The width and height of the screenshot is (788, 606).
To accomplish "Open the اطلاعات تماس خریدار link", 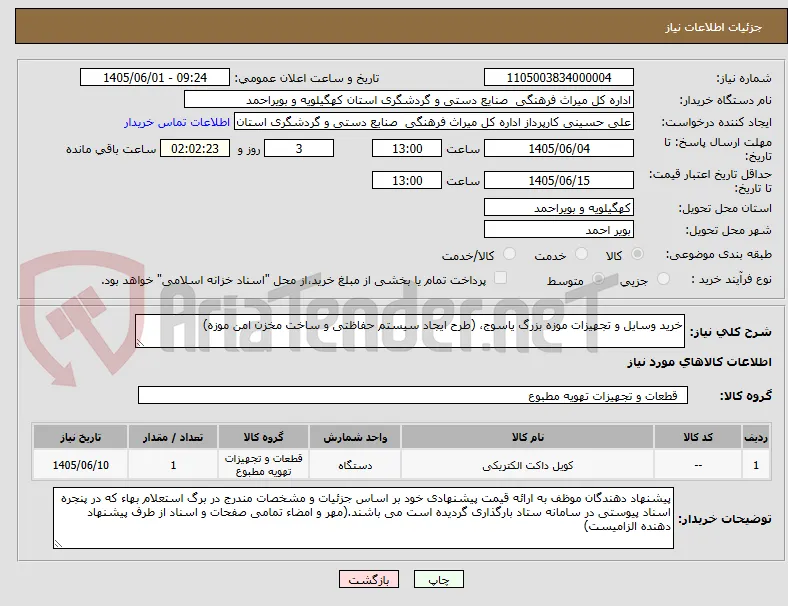I will tap(177, 122).
